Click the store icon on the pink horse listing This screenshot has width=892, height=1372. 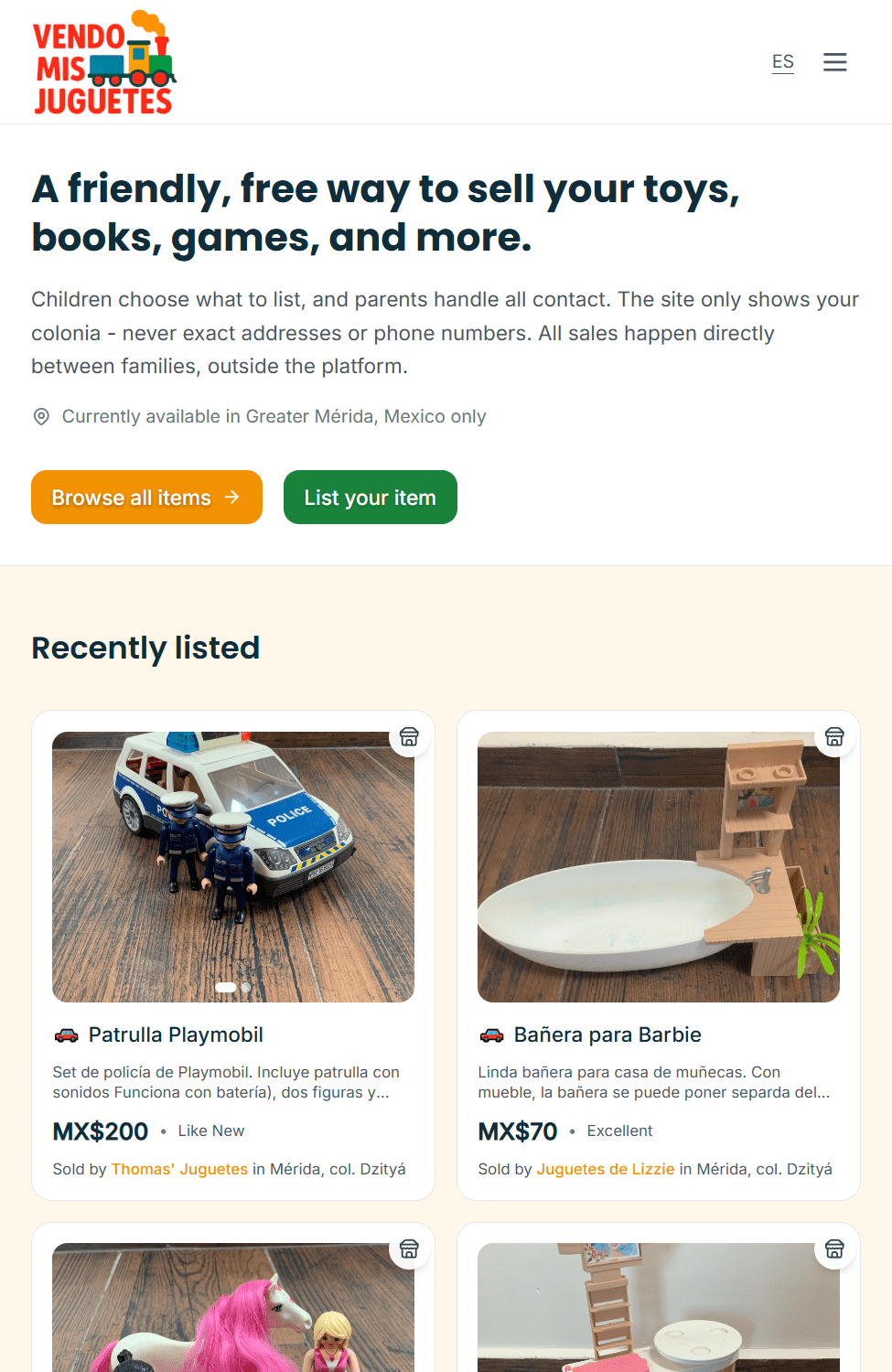[x=409, y=1249]
